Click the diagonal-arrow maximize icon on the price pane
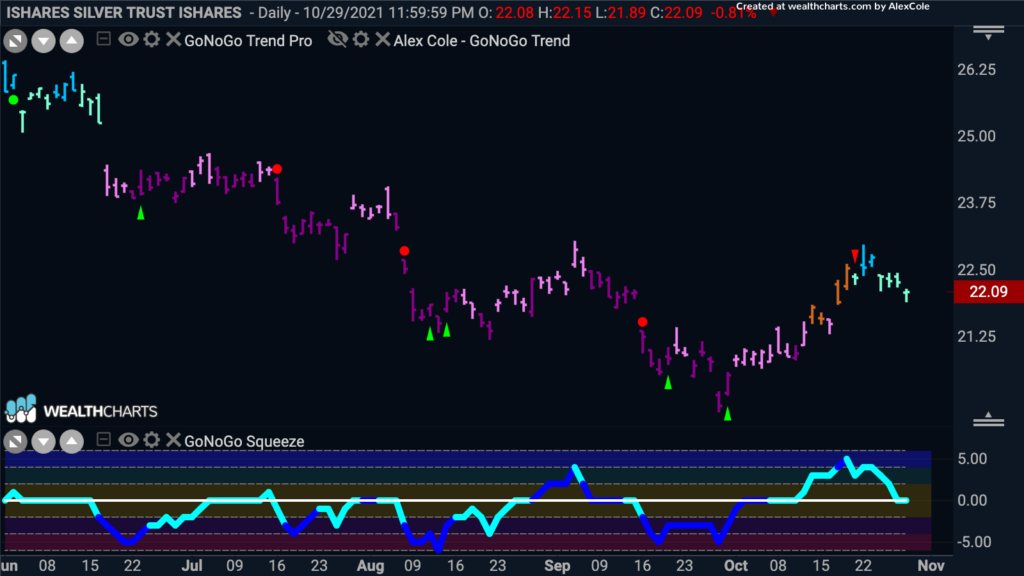This screenshot has height=576, width=1024. pos(15,41)
